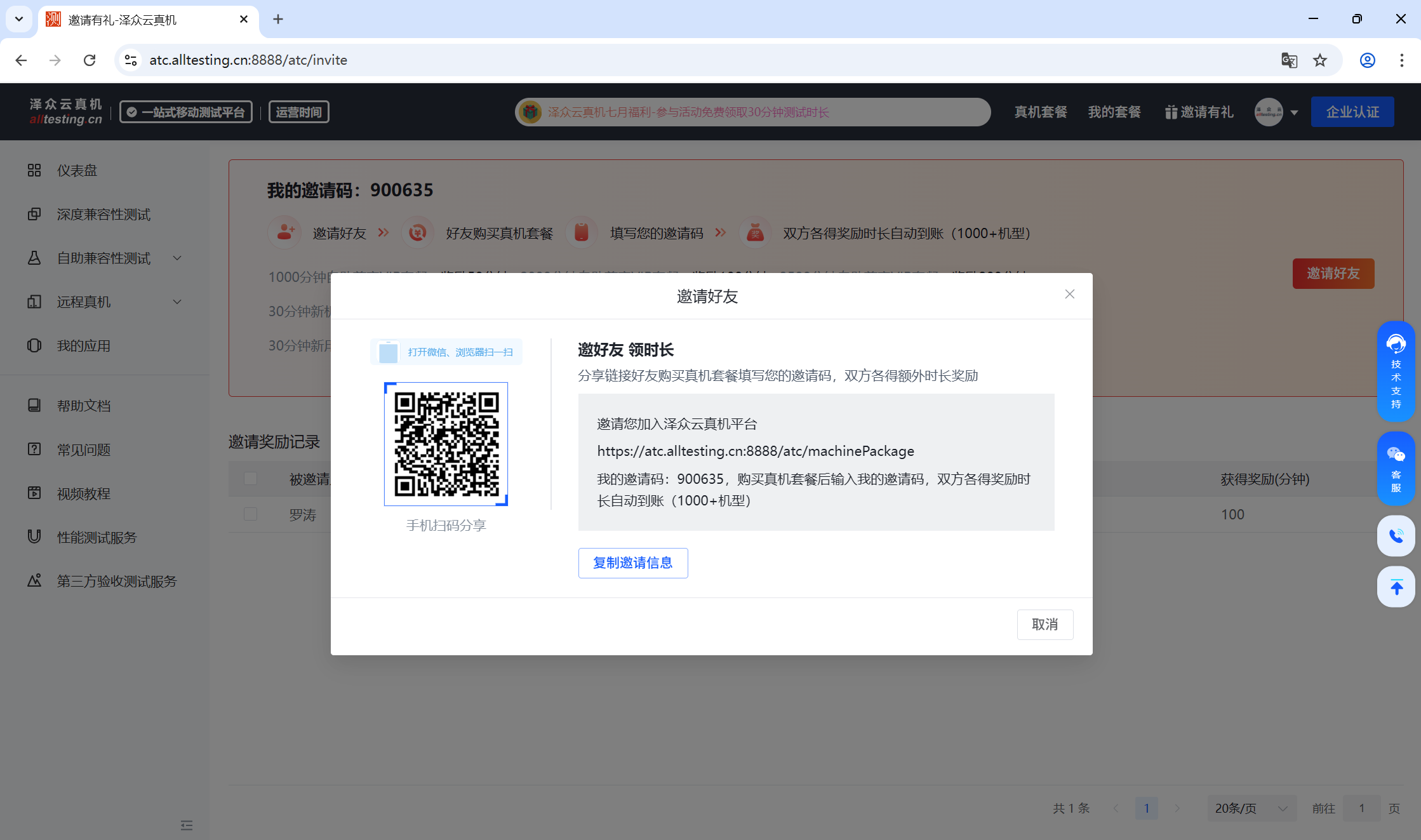
Task: Open the 技术支持 floating headset icon
Action: [1396, 371]
